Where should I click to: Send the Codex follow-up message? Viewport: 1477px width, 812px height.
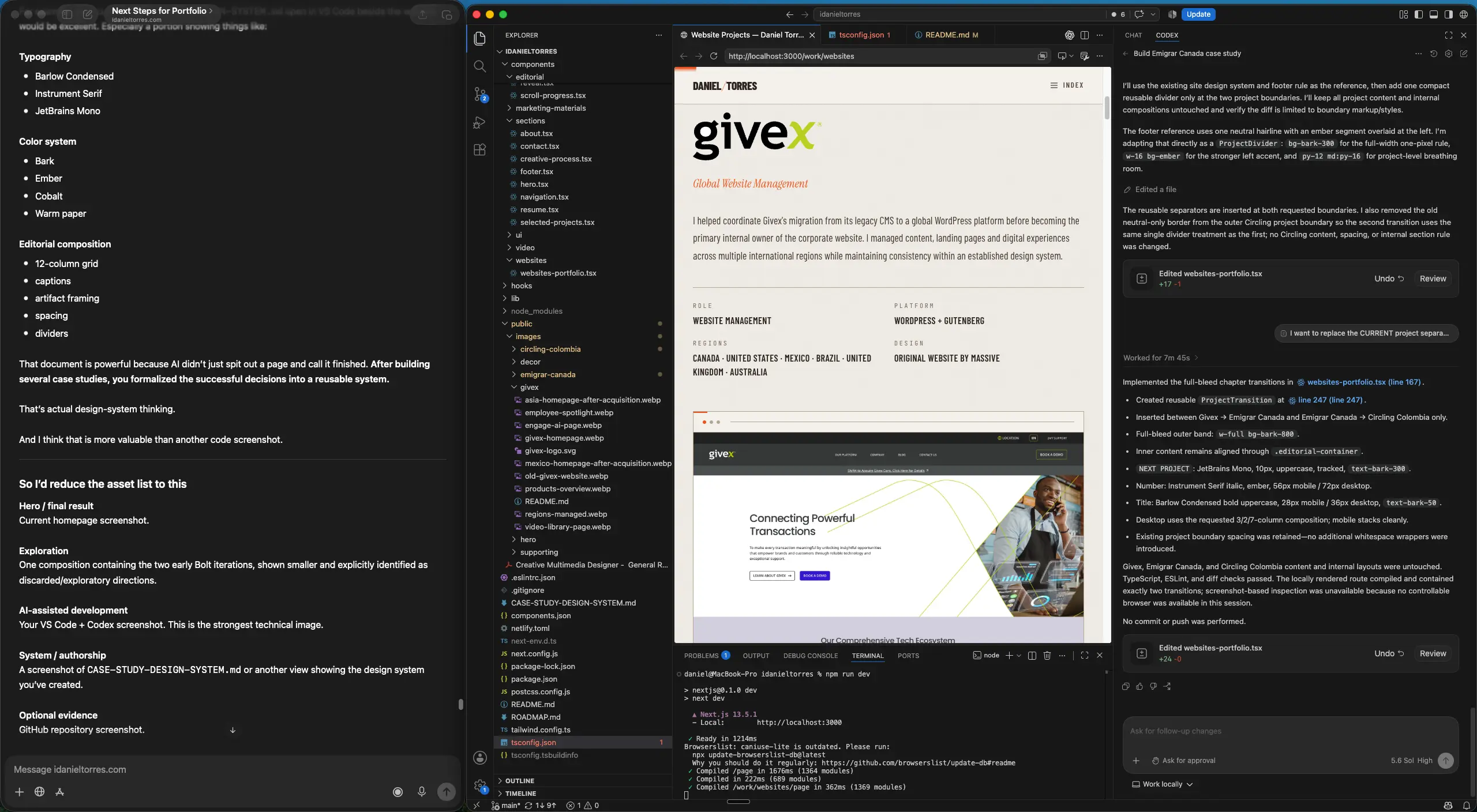coord(1446,761)
